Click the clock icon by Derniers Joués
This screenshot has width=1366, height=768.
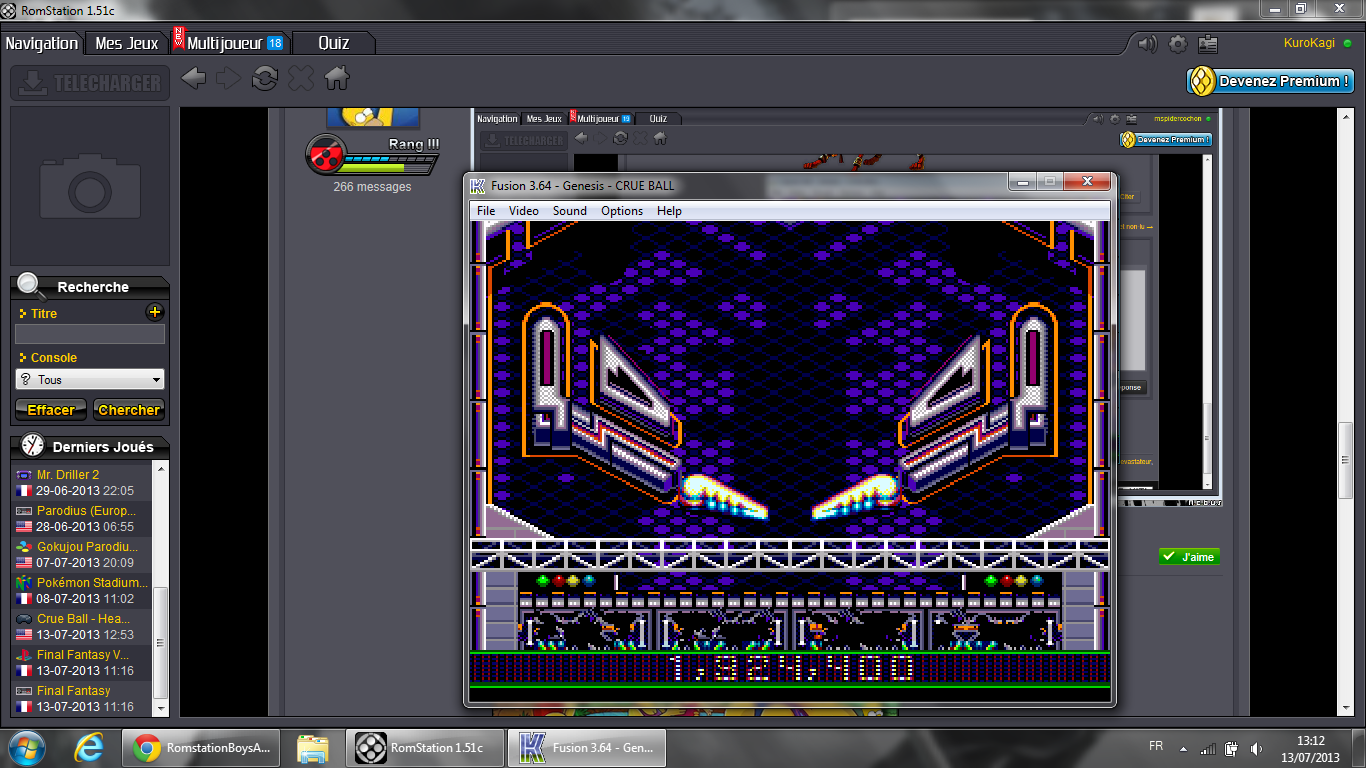pyautogui.click(x=32, y=445)
